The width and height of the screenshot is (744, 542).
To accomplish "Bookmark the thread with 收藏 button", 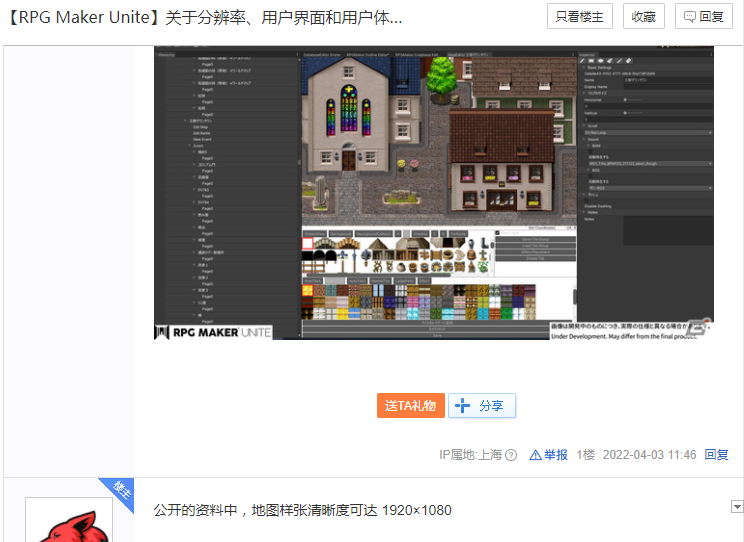I will pos(643,17).
